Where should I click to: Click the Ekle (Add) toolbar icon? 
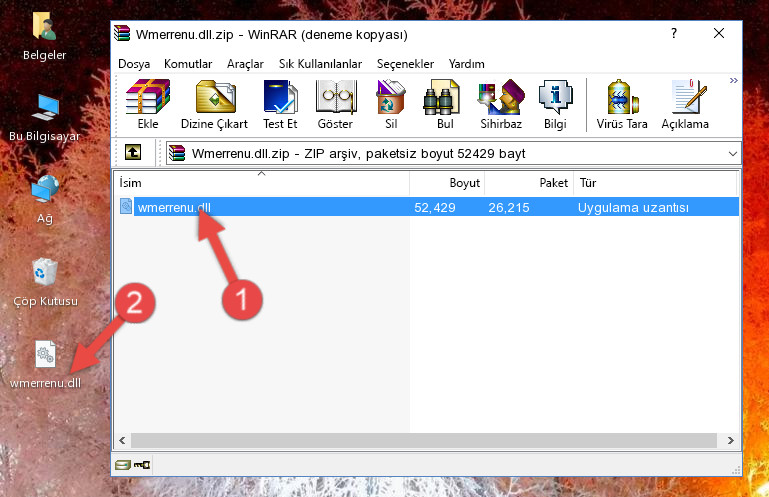(x=148, y=105)
